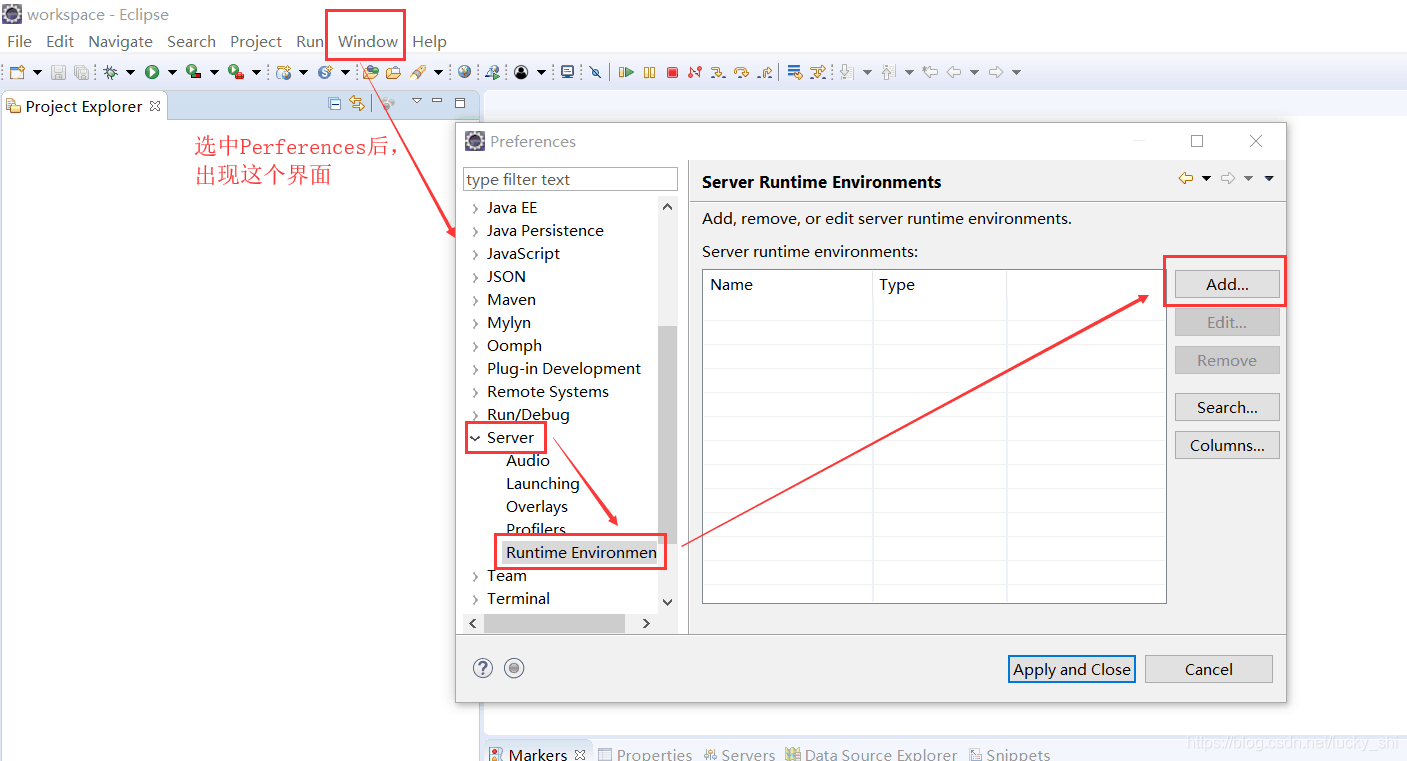The height and width of the screenshot is (761, 1407).
Task: Click the Step Return icon
Action: [x=766, y=72]
